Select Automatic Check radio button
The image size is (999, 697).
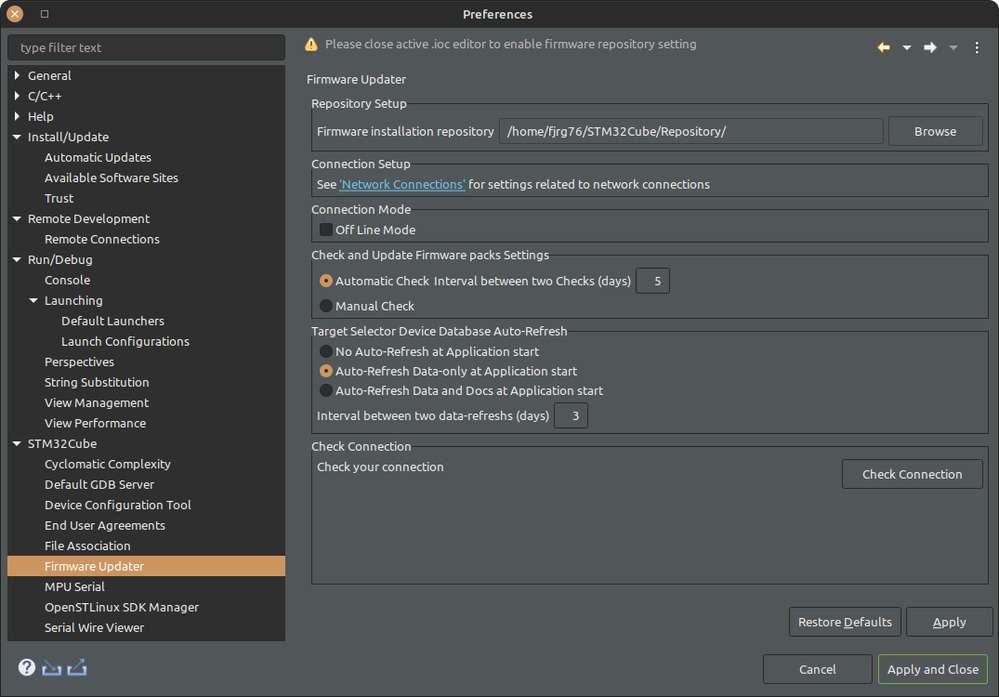[x=326, y=280]
